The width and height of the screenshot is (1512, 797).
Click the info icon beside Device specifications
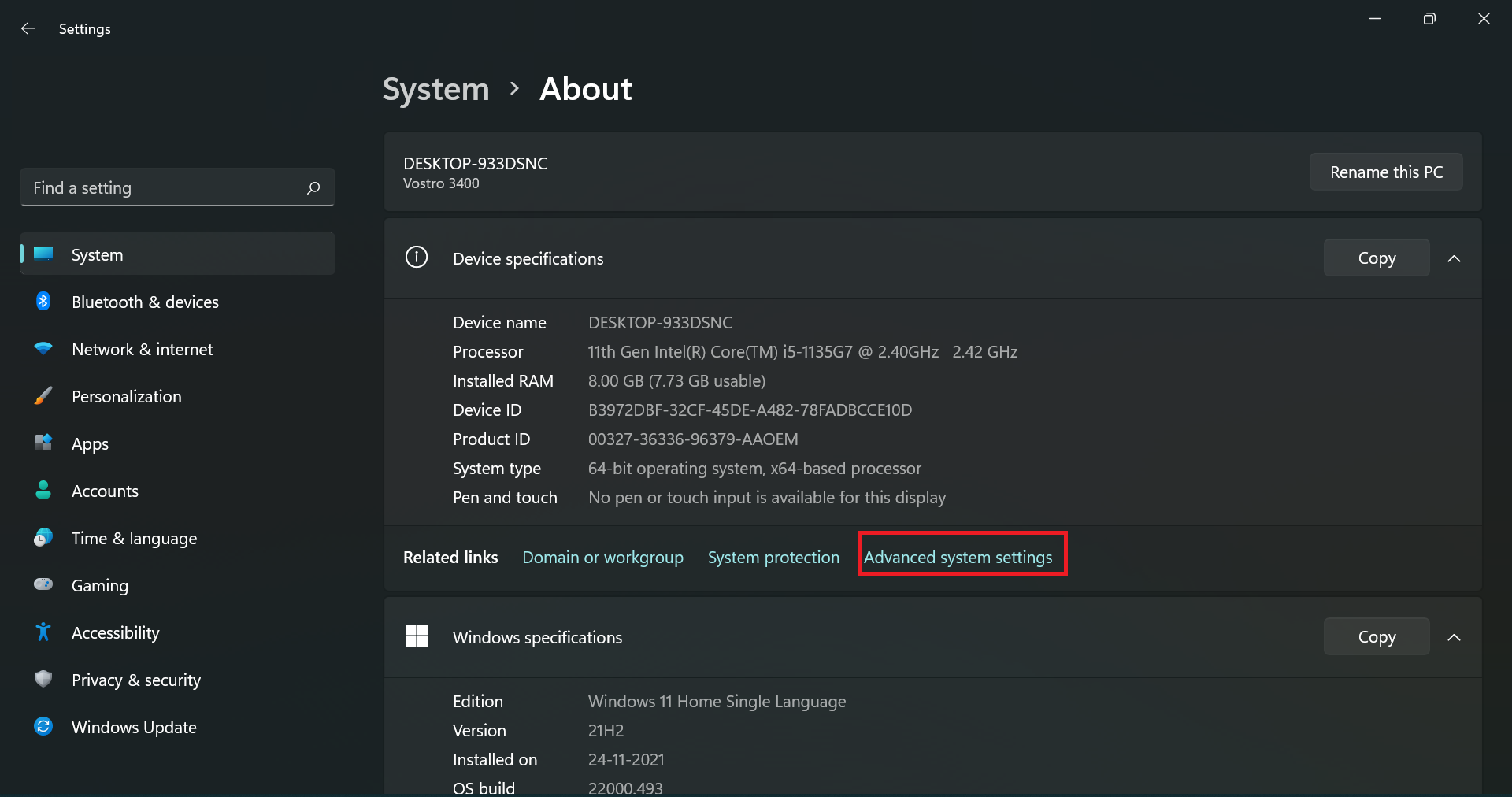[x=417, y=257]
